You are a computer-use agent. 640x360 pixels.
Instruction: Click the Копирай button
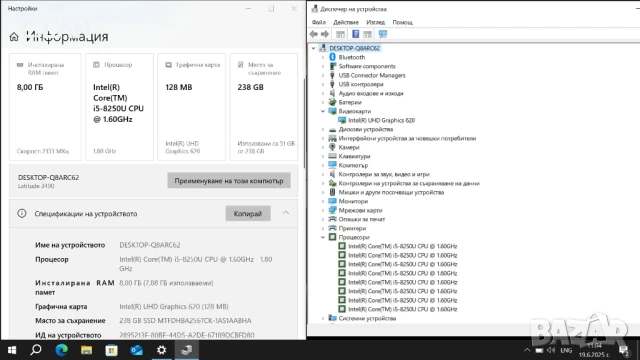pyautogui.click(x=248, y=213)
